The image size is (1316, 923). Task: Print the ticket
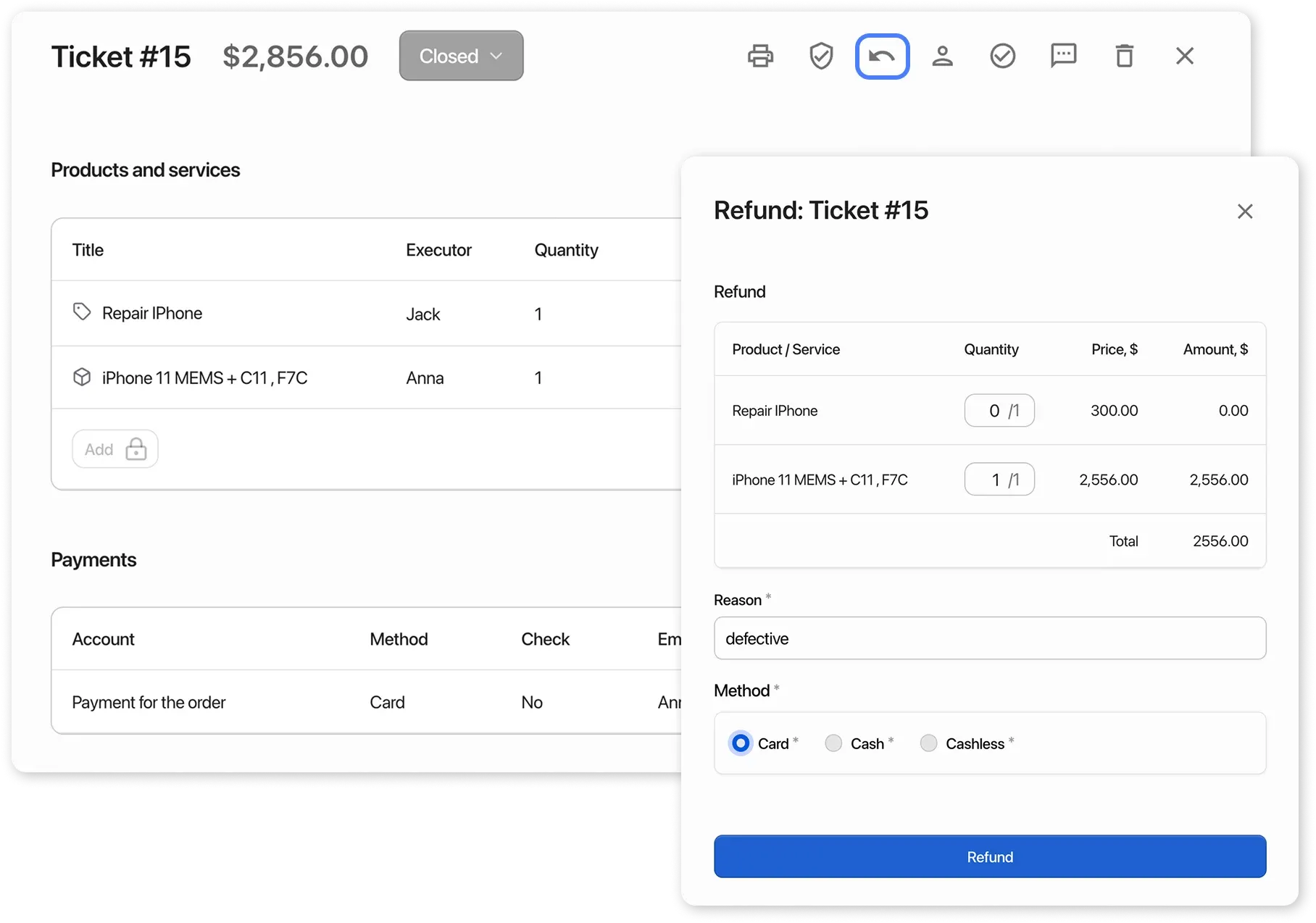(x=759, y=55)
